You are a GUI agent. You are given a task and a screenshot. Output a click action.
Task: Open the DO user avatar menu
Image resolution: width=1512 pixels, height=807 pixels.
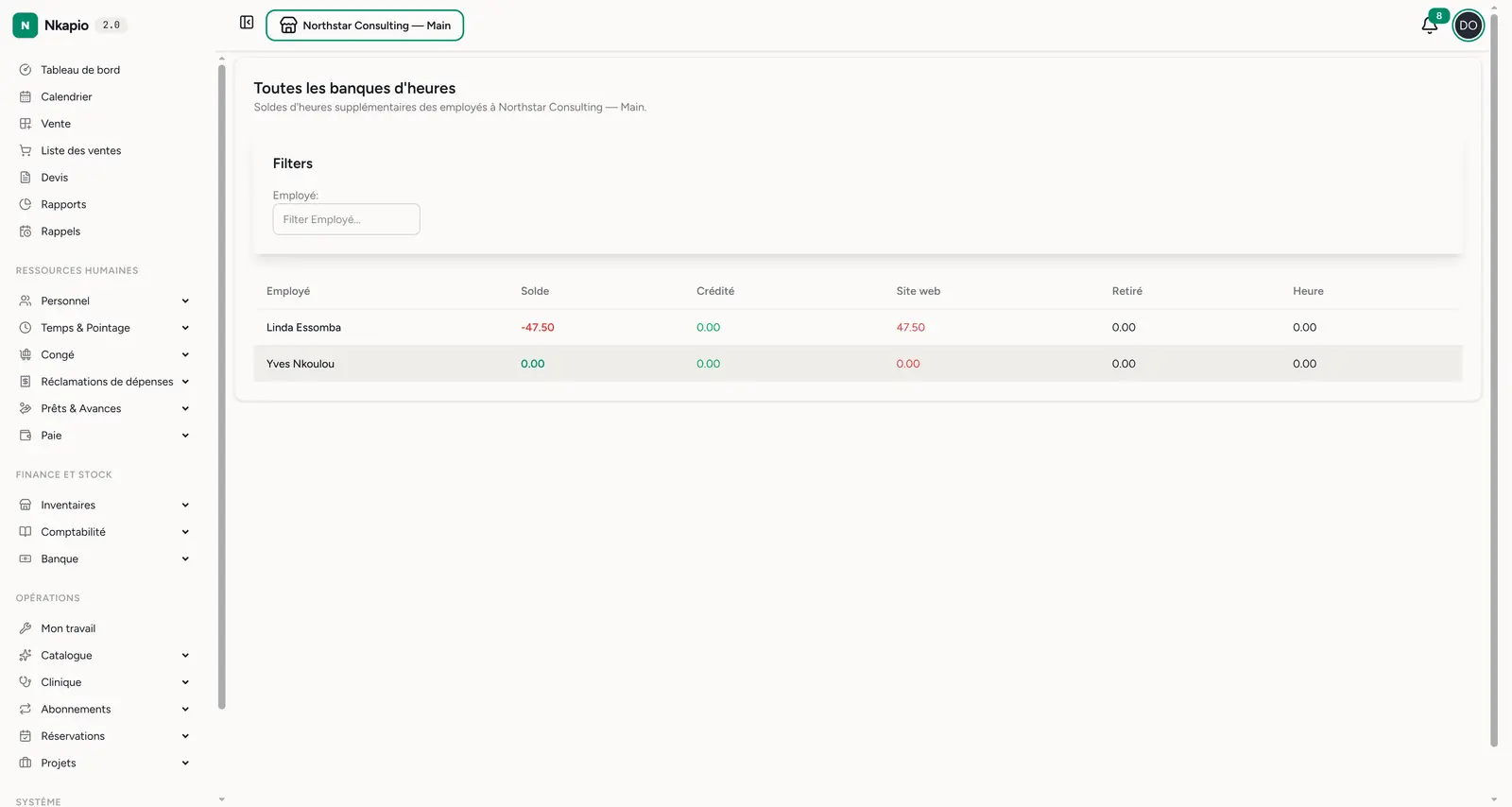(1468, 26)
